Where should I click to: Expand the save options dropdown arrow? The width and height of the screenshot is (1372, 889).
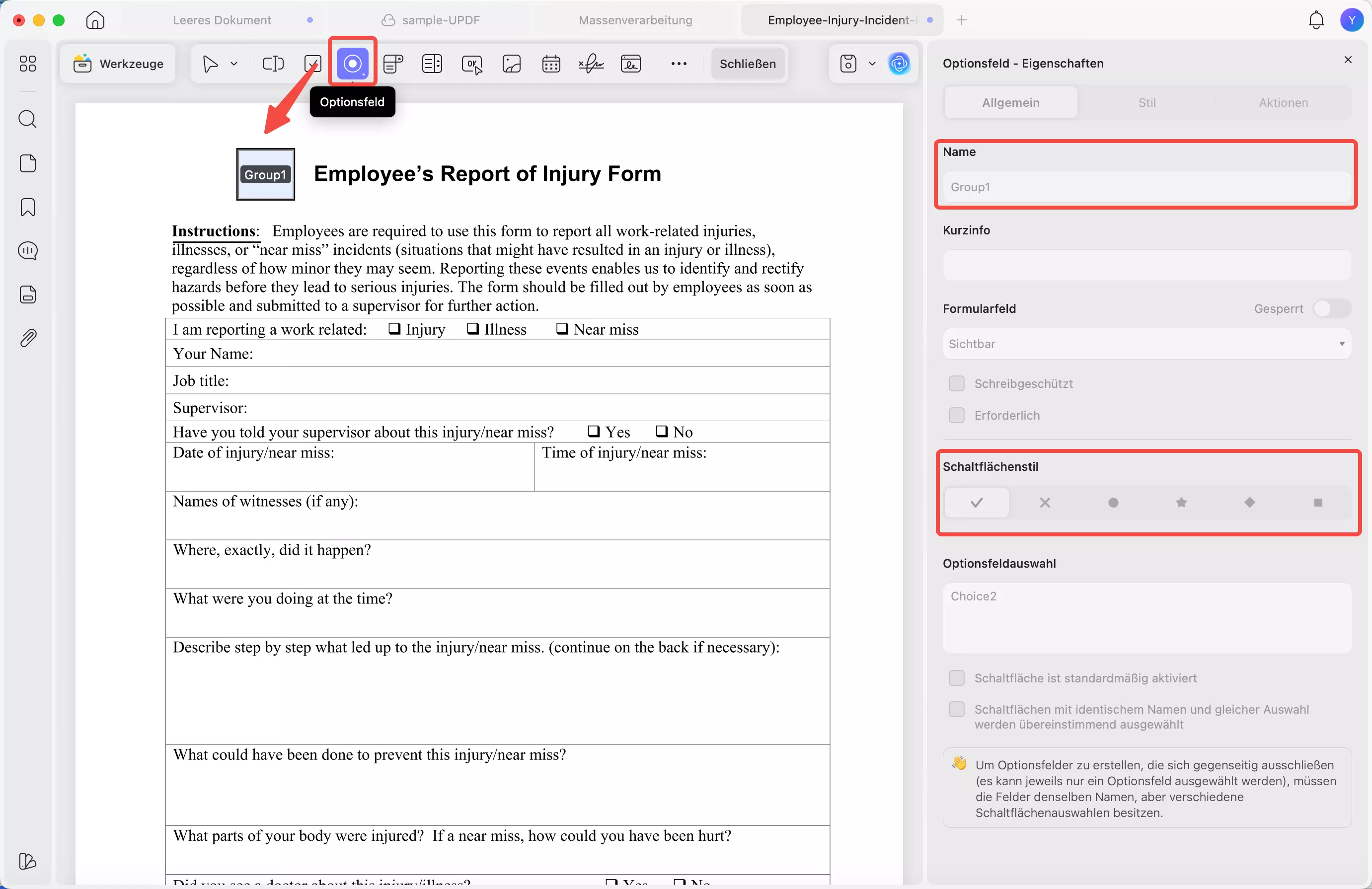coord(872,64)
